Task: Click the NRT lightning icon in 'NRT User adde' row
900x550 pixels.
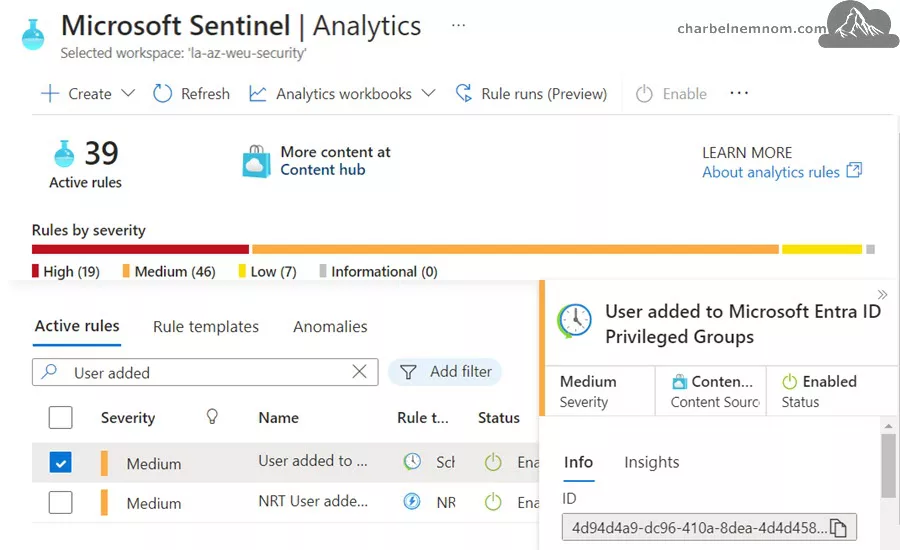Action: [412, 502]
